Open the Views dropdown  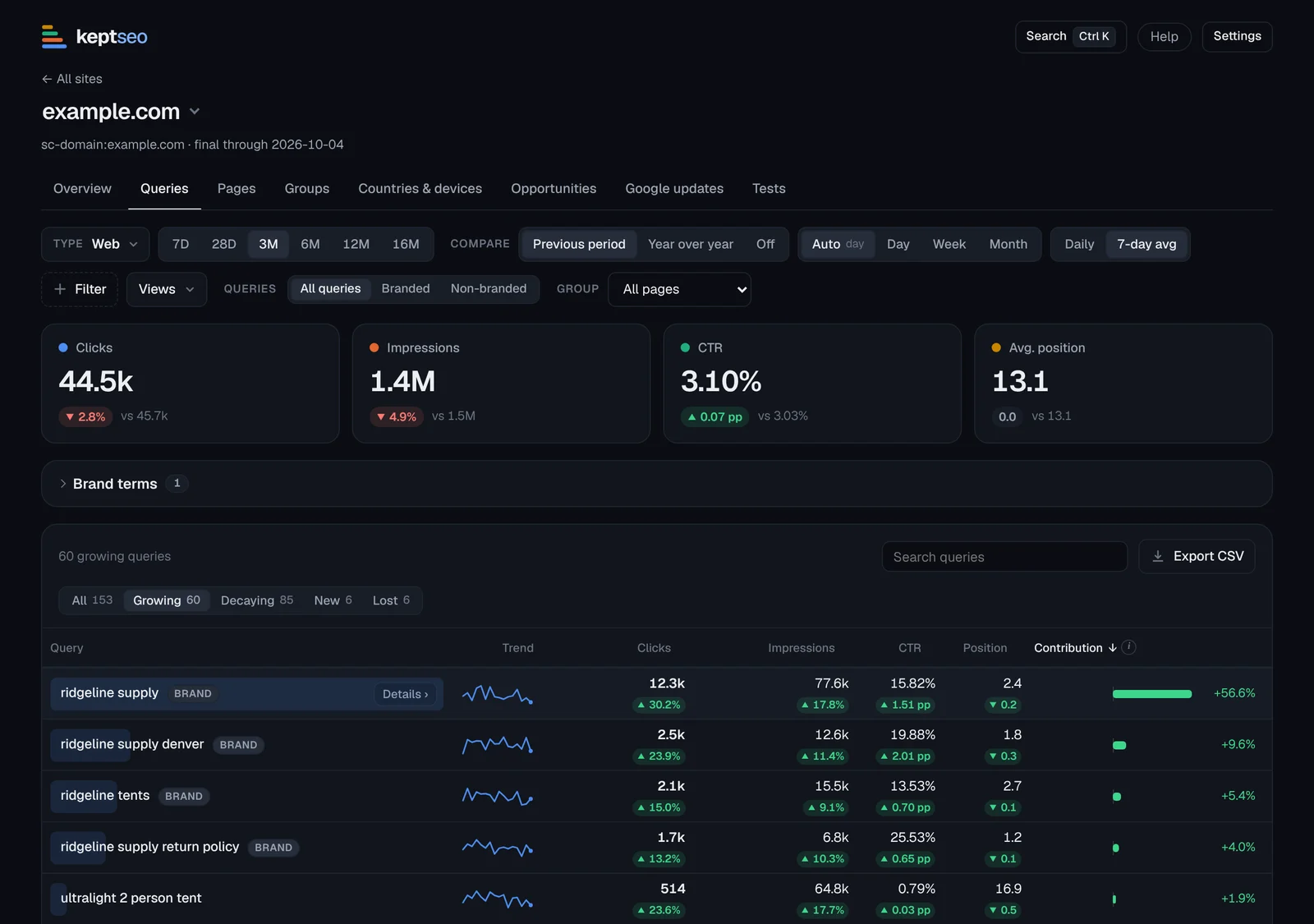click(x=167, y=289)
